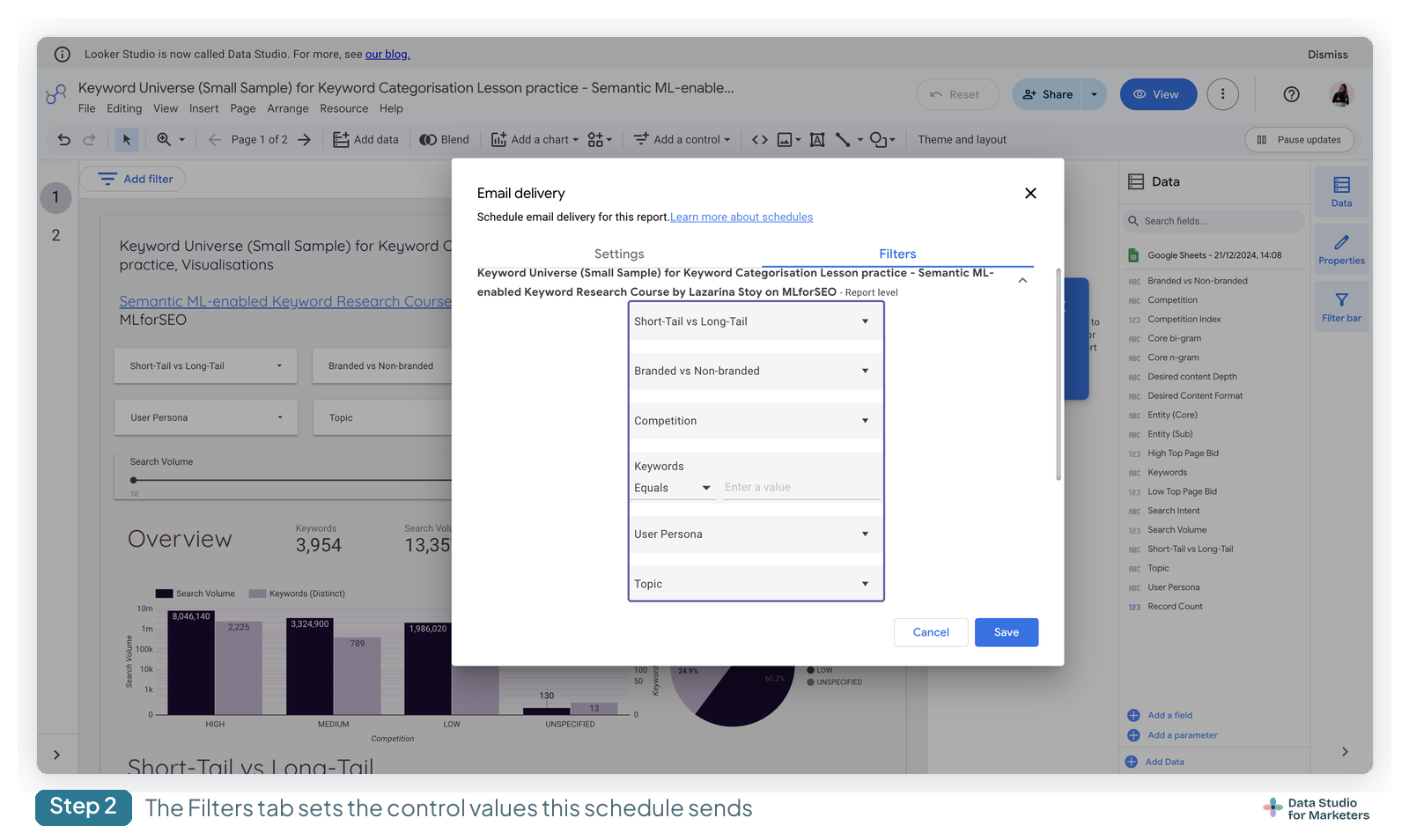Expand the User Persona dropdown in dialog

click(756, 534)
